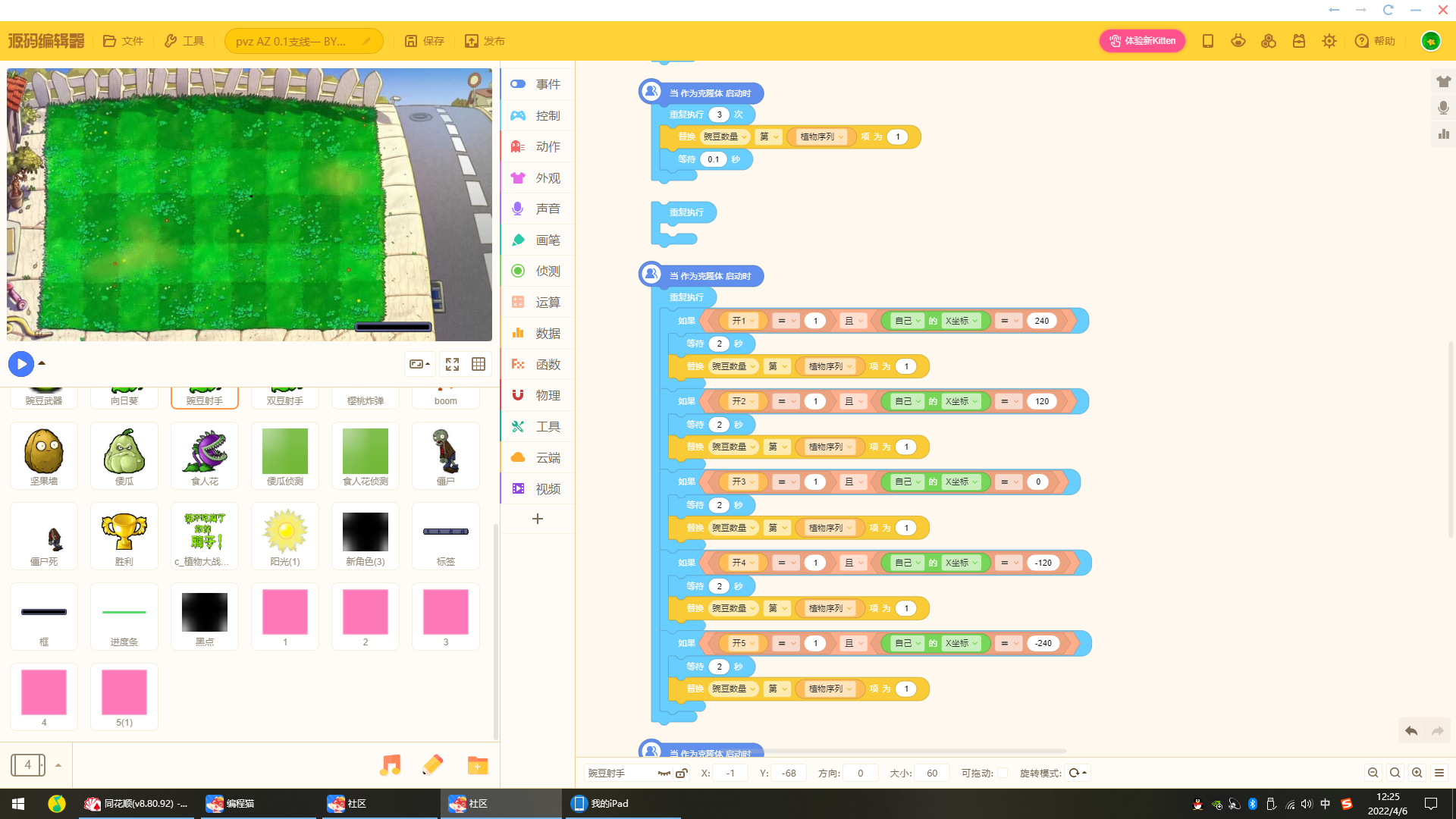The width and height of the screenshot is (1456, 819).
Task: Open the honeycomb hexagons icon in the top bar
Action: 1269,41
